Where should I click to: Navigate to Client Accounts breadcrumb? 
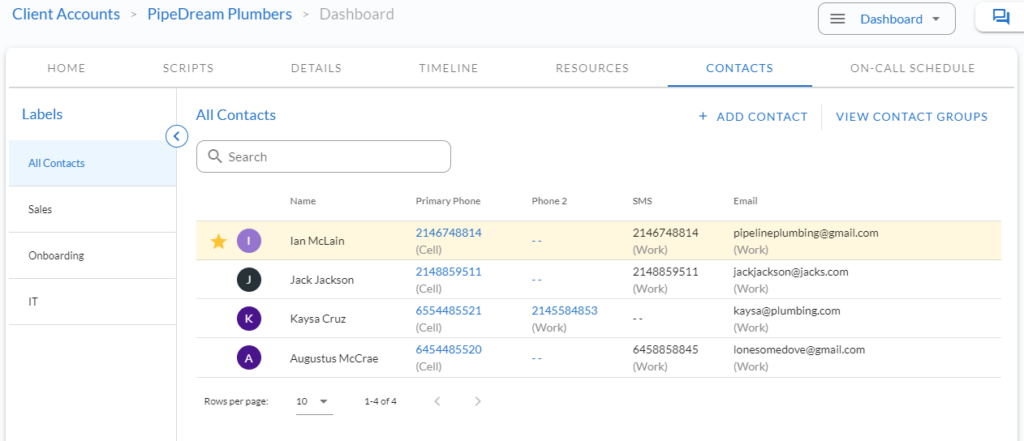coord(66,14)
